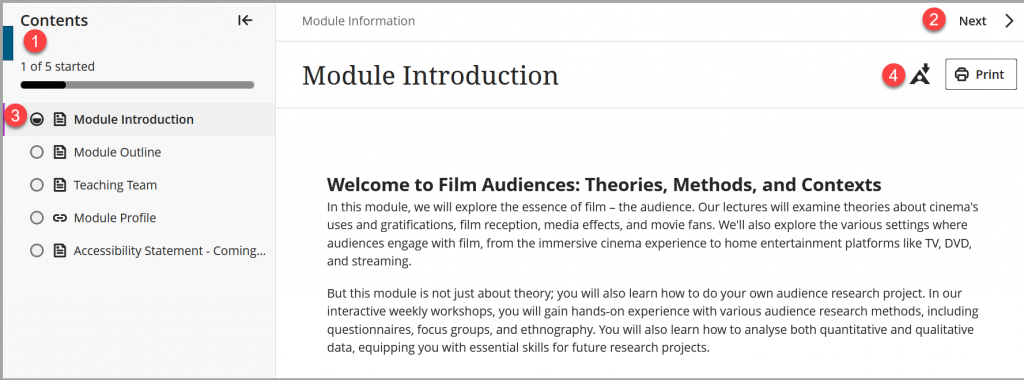
Task: Toggle progress circle for Accessibility Statement
Action: point(37,251)
